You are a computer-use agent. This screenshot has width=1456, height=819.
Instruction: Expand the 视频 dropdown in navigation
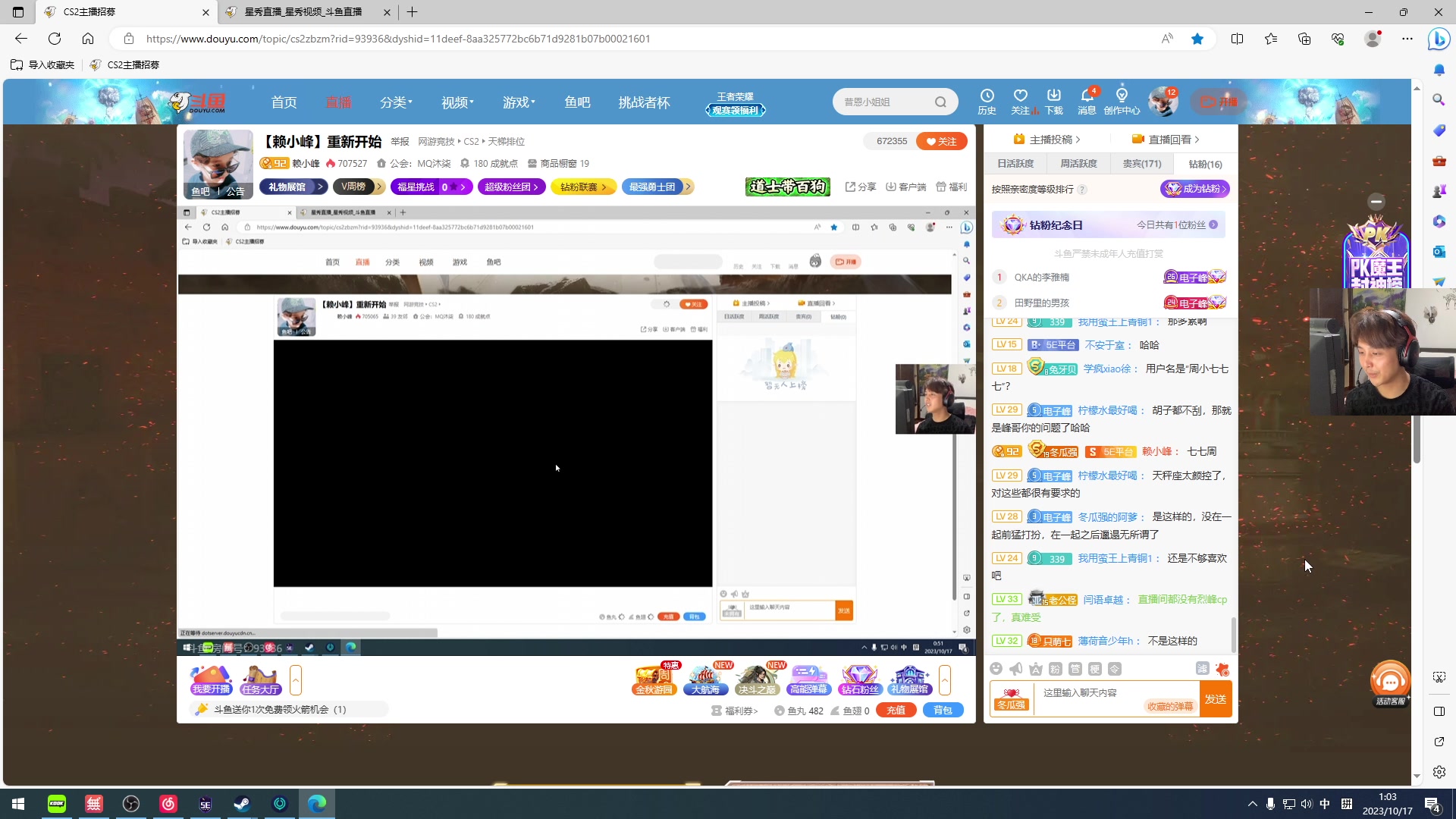coord(457,102)
